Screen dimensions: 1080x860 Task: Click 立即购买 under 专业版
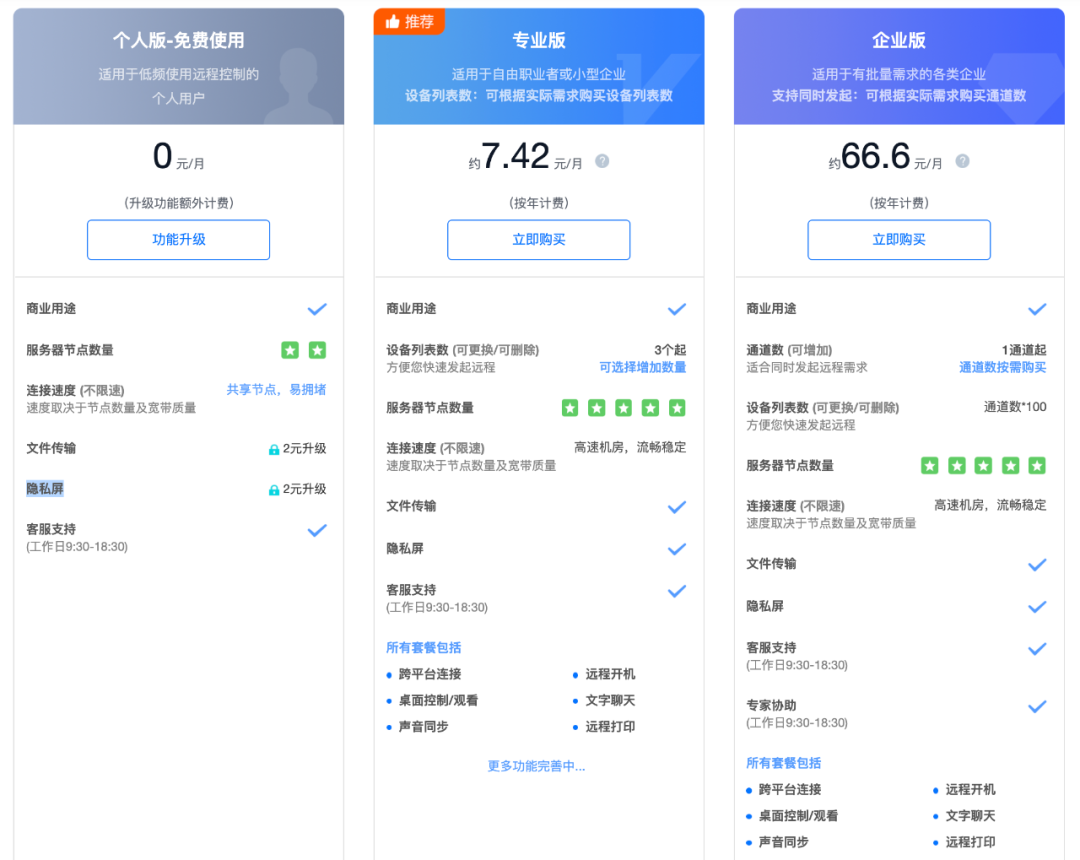pos(538,240)
